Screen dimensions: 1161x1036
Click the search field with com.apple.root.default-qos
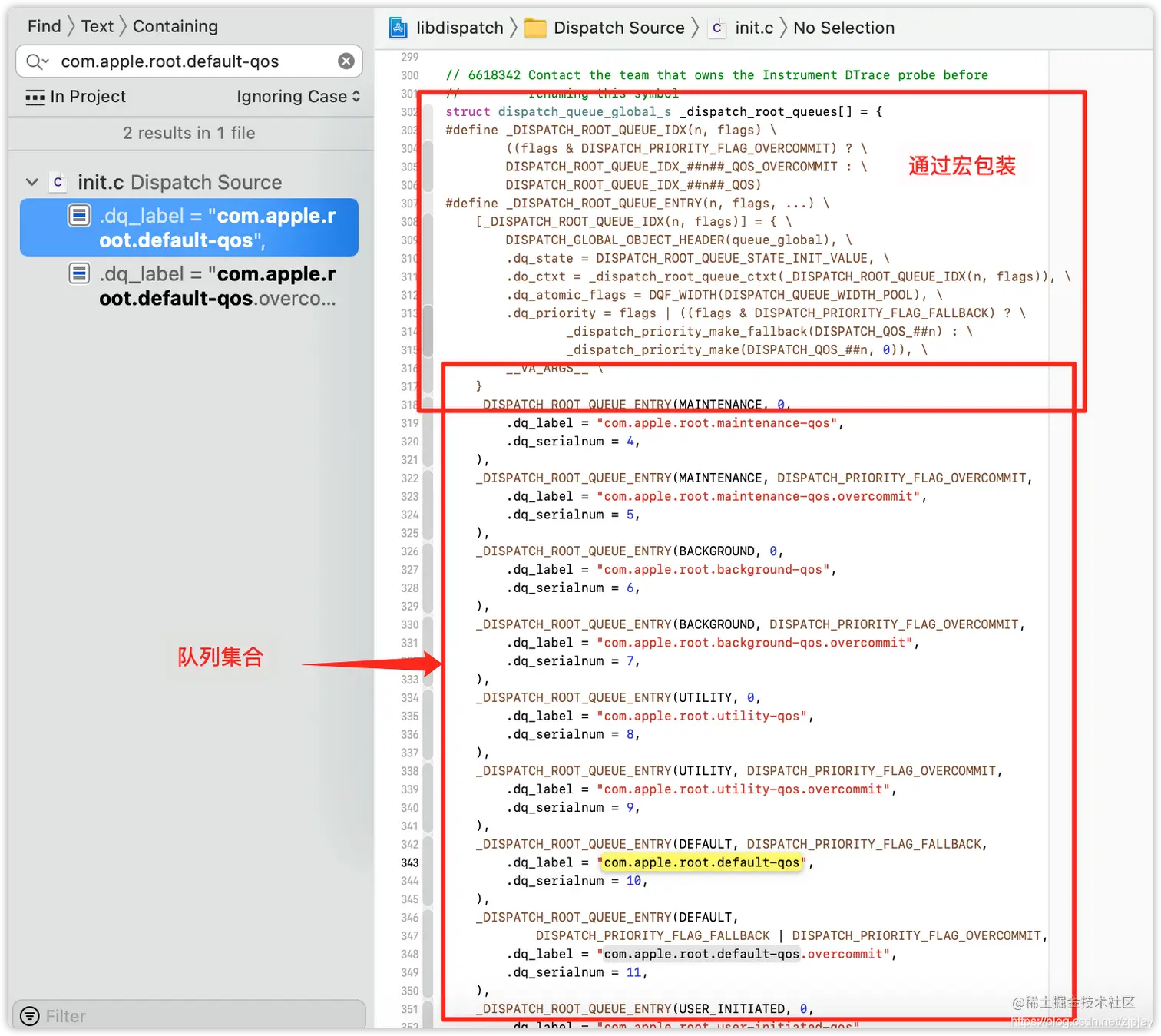click(189, 61)
